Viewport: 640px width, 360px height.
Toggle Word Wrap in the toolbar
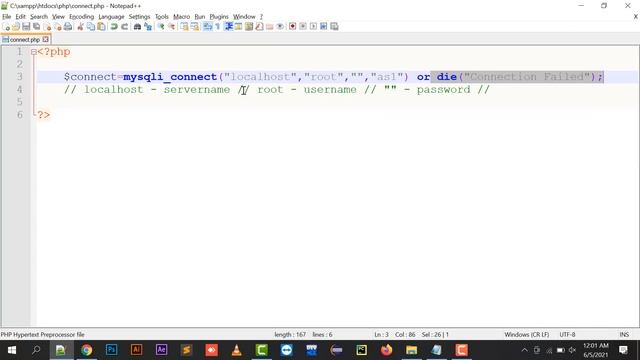208,27
